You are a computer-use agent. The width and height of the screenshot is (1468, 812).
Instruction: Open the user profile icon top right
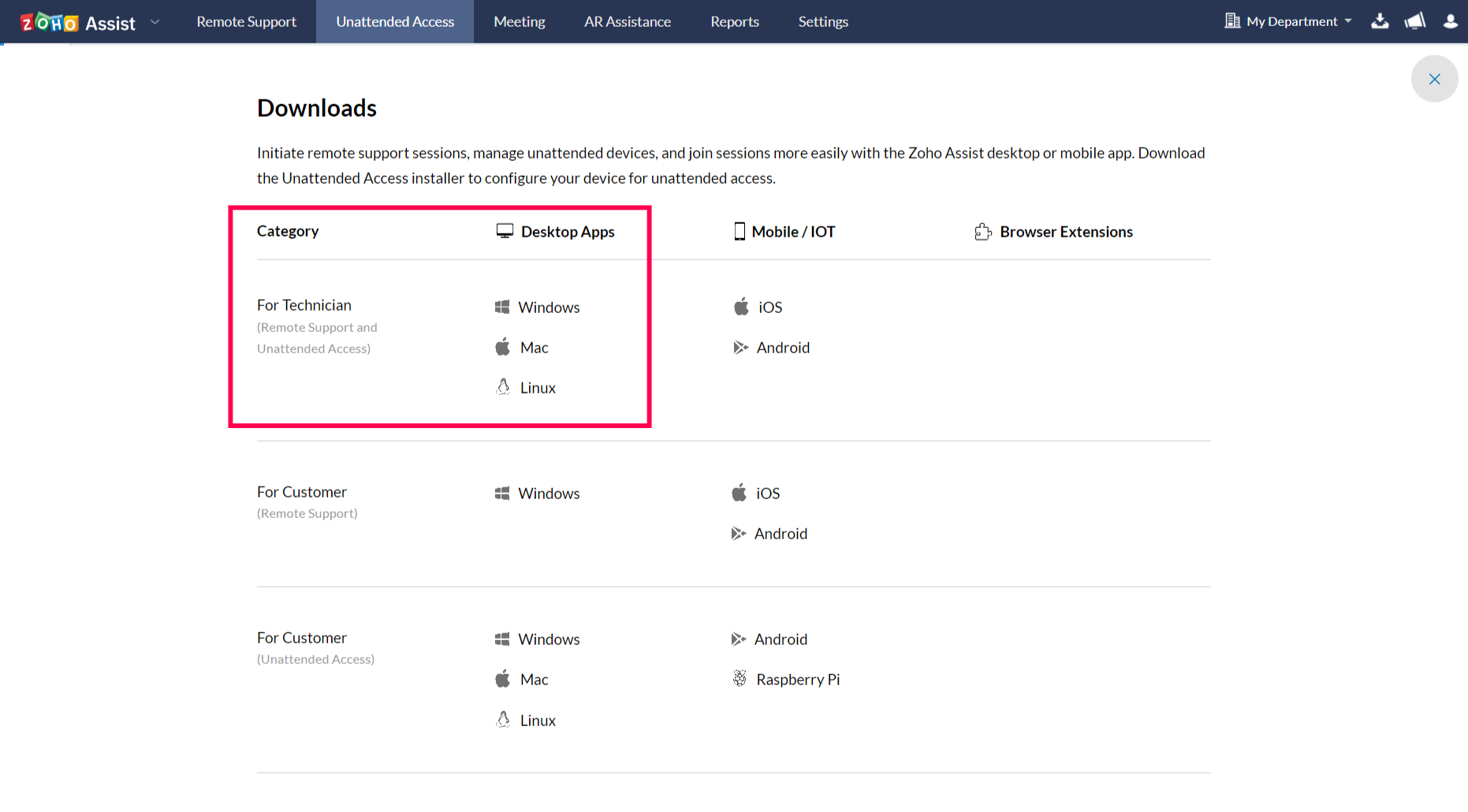tap(1450, 21)
